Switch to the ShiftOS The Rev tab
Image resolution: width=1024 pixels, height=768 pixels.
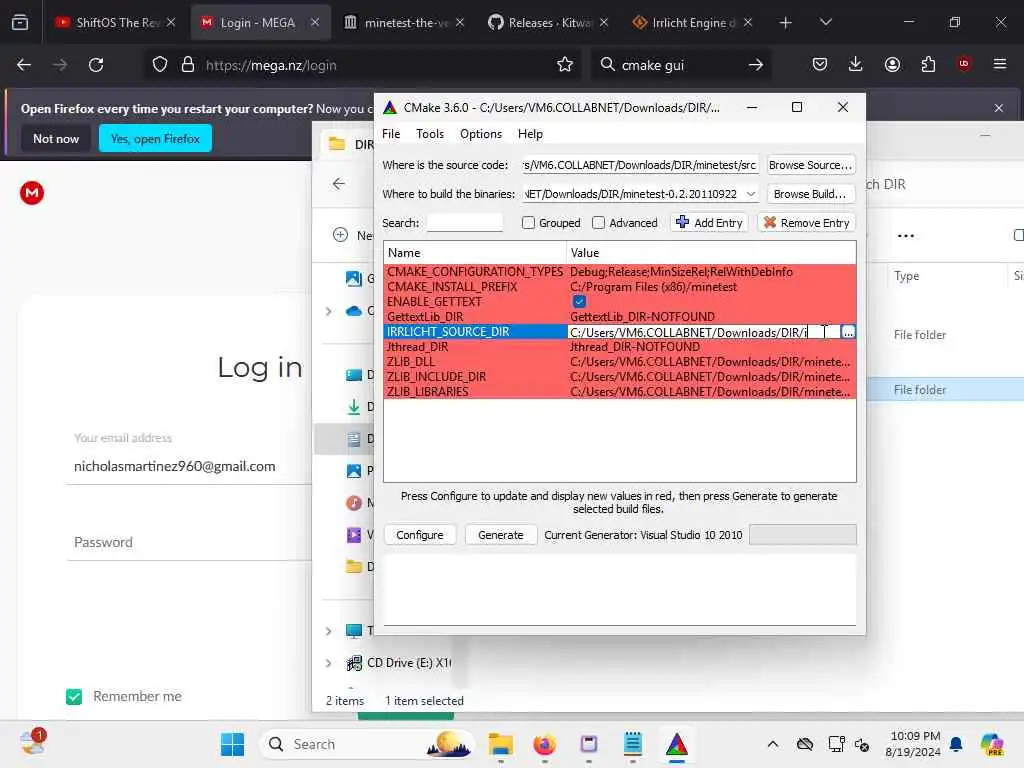[117, 22]
